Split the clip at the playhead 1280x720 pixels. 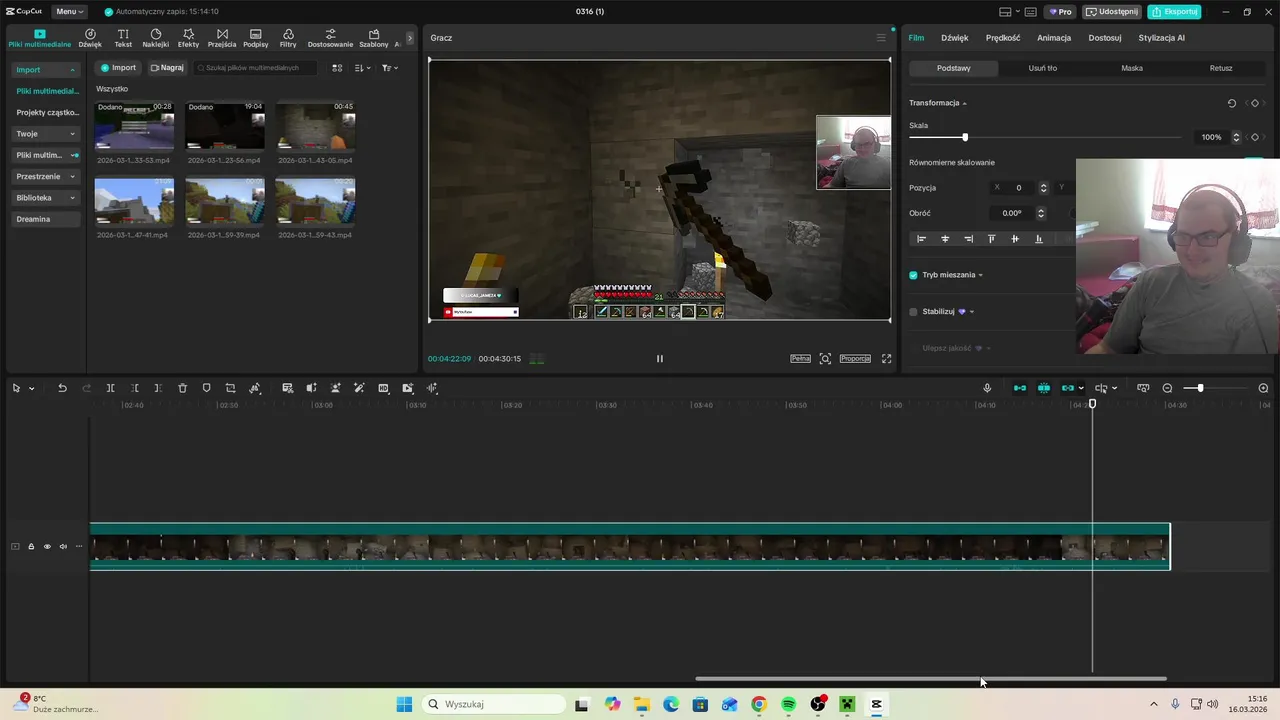coord(110,388)
